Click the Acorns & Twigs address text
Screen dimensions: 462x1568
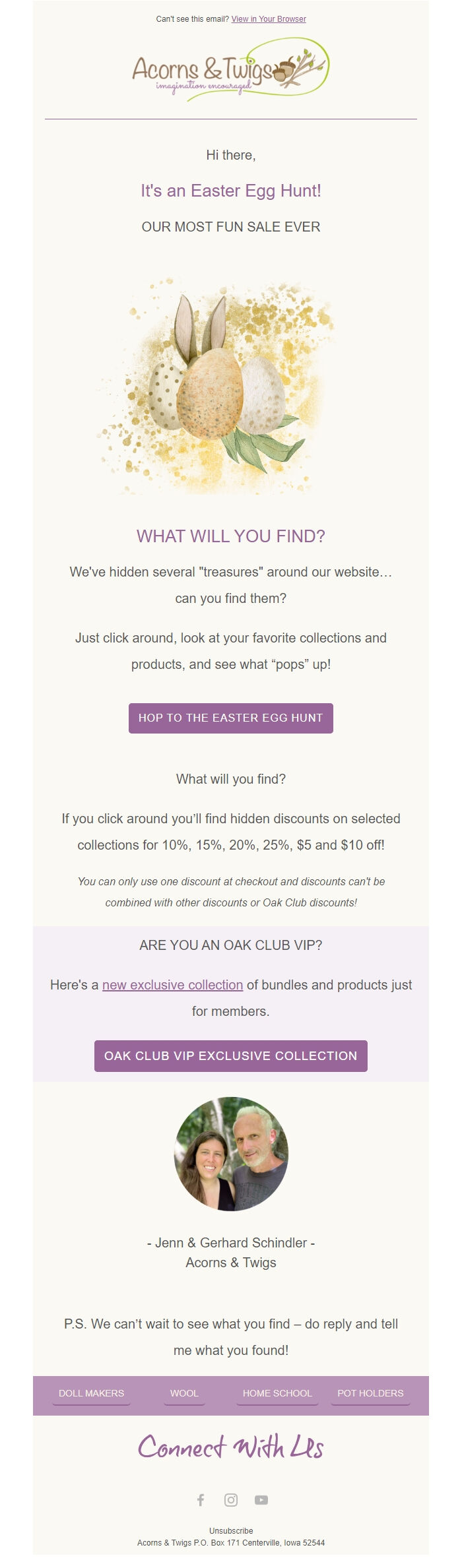pos(230,1543)
